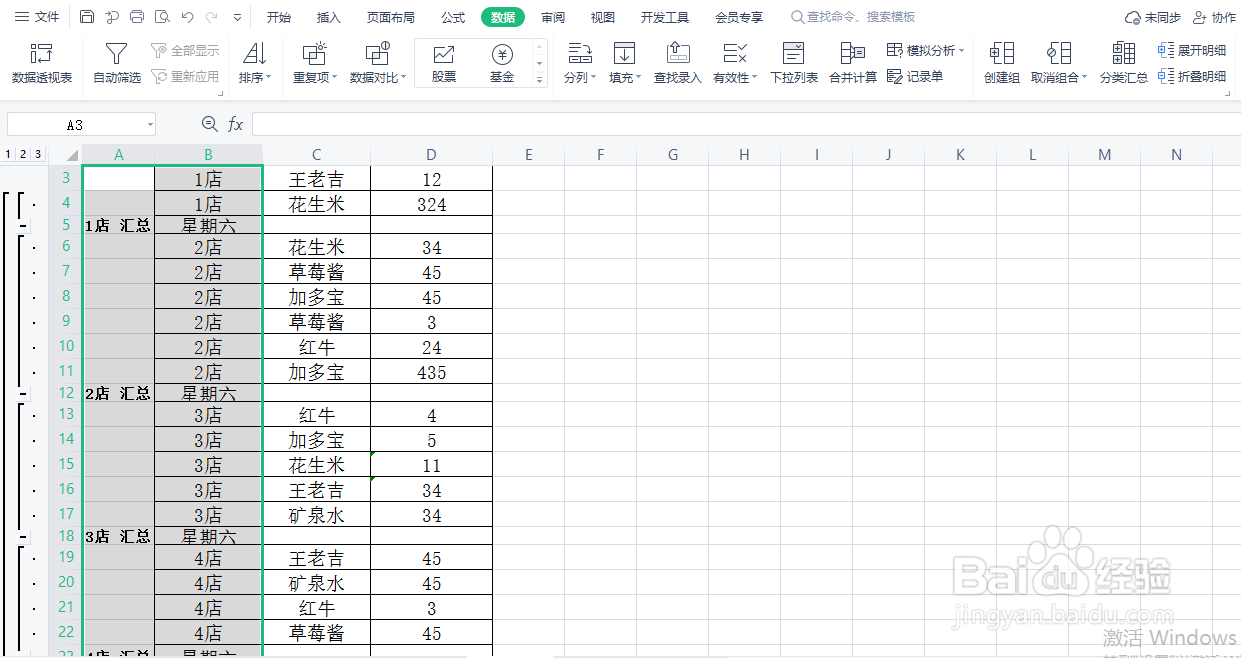
Task: Select the 基金 fund data type
Action: pos(502,63)
